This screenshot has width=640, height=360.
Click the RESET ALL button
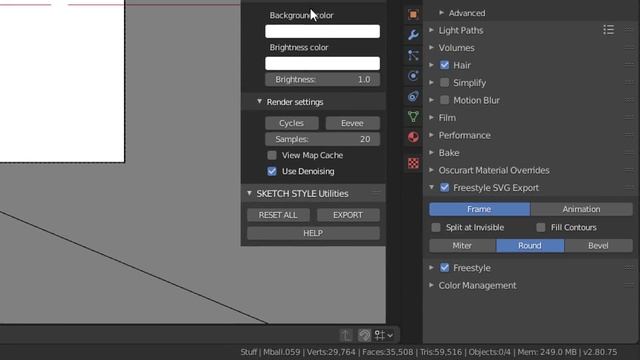tap(278, 215)
